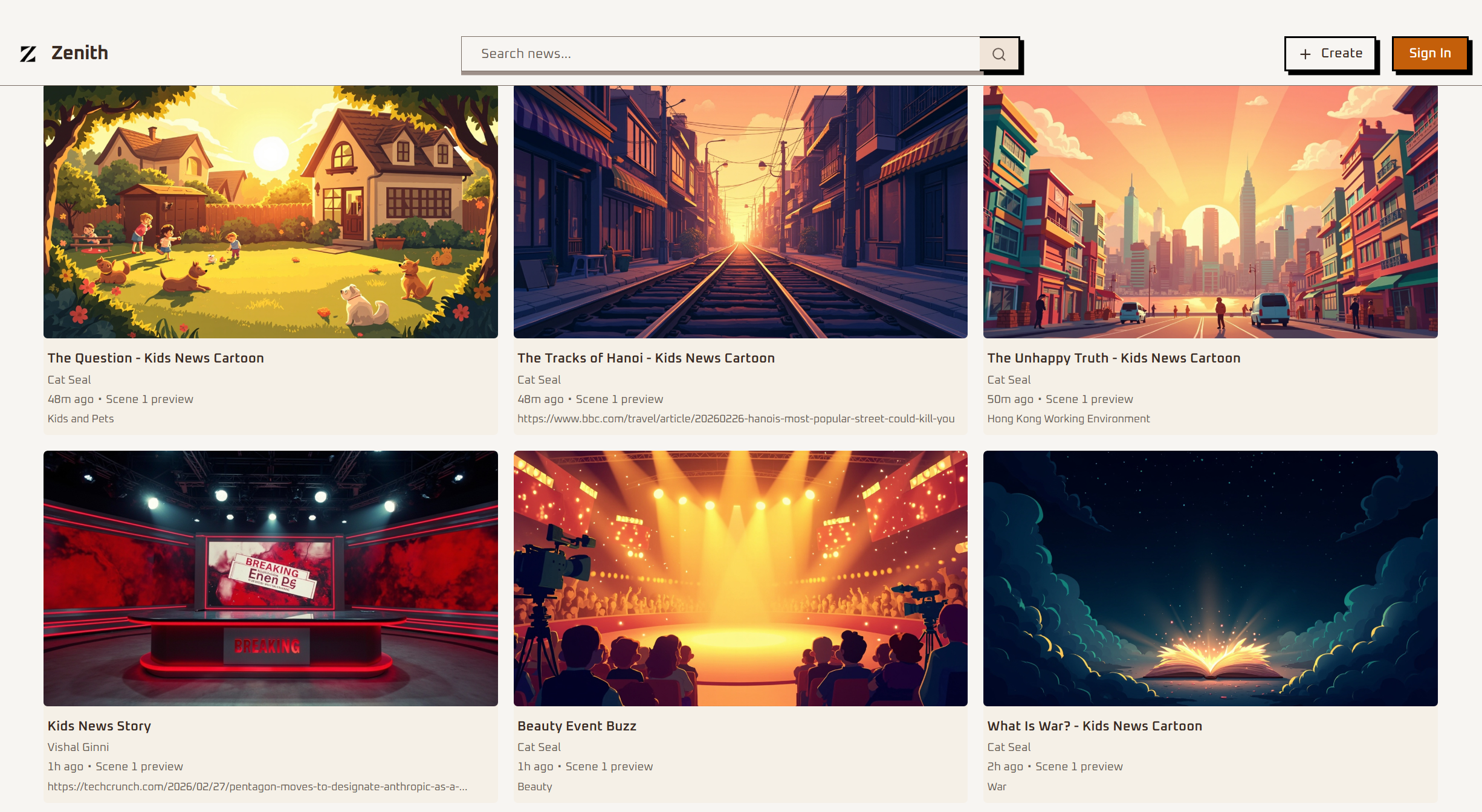Click the search magnifier icon button
This screenshot has height=812, width=1482.
(x=998, y=54)
